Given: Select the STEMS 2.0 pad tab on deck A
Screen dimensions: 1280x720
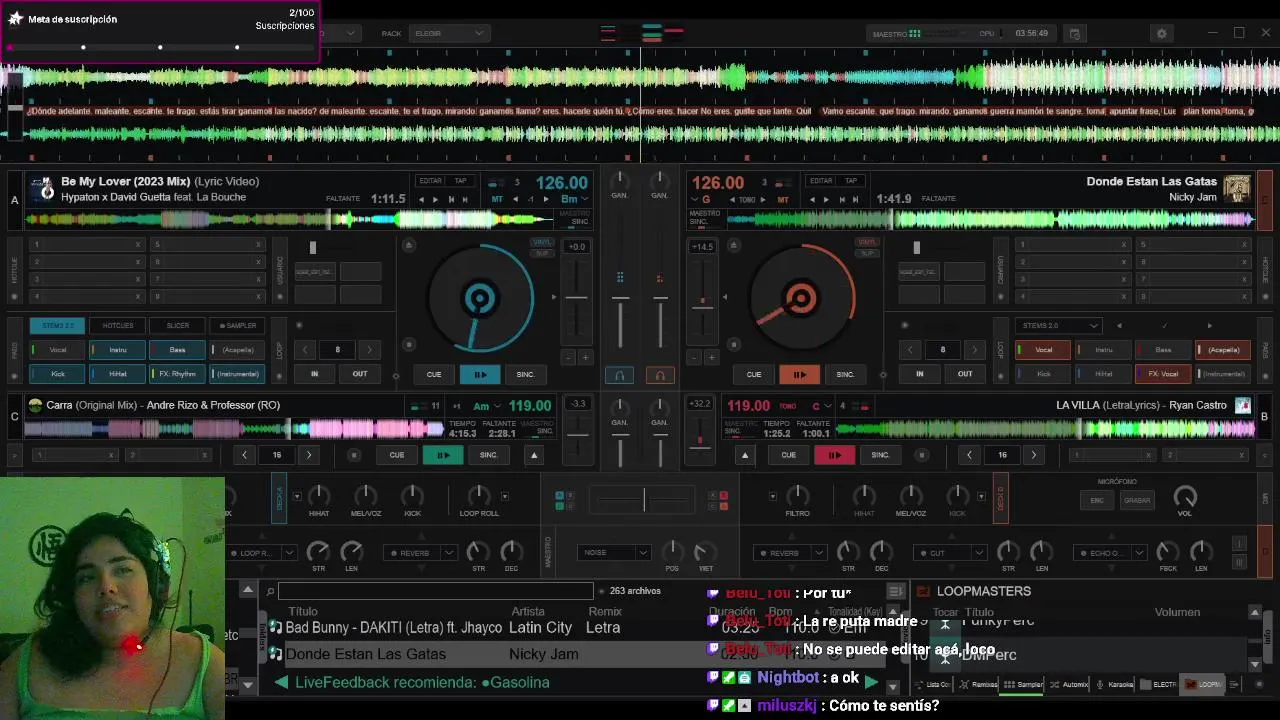Looking at the screenshot, I should coord(58,325).
